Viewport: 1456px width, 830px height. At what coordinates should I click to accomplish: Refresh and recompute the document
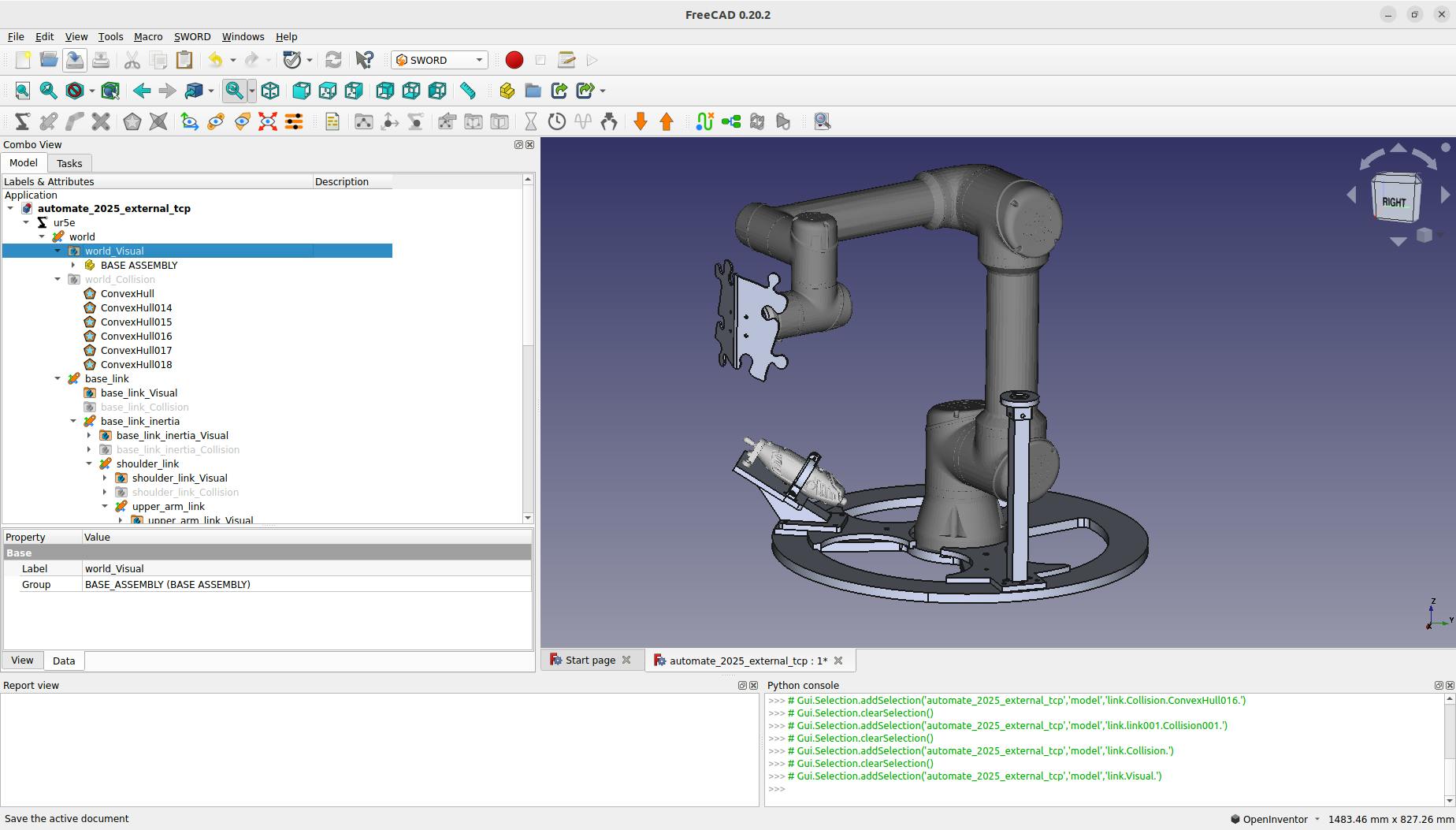tap(332, 60)
